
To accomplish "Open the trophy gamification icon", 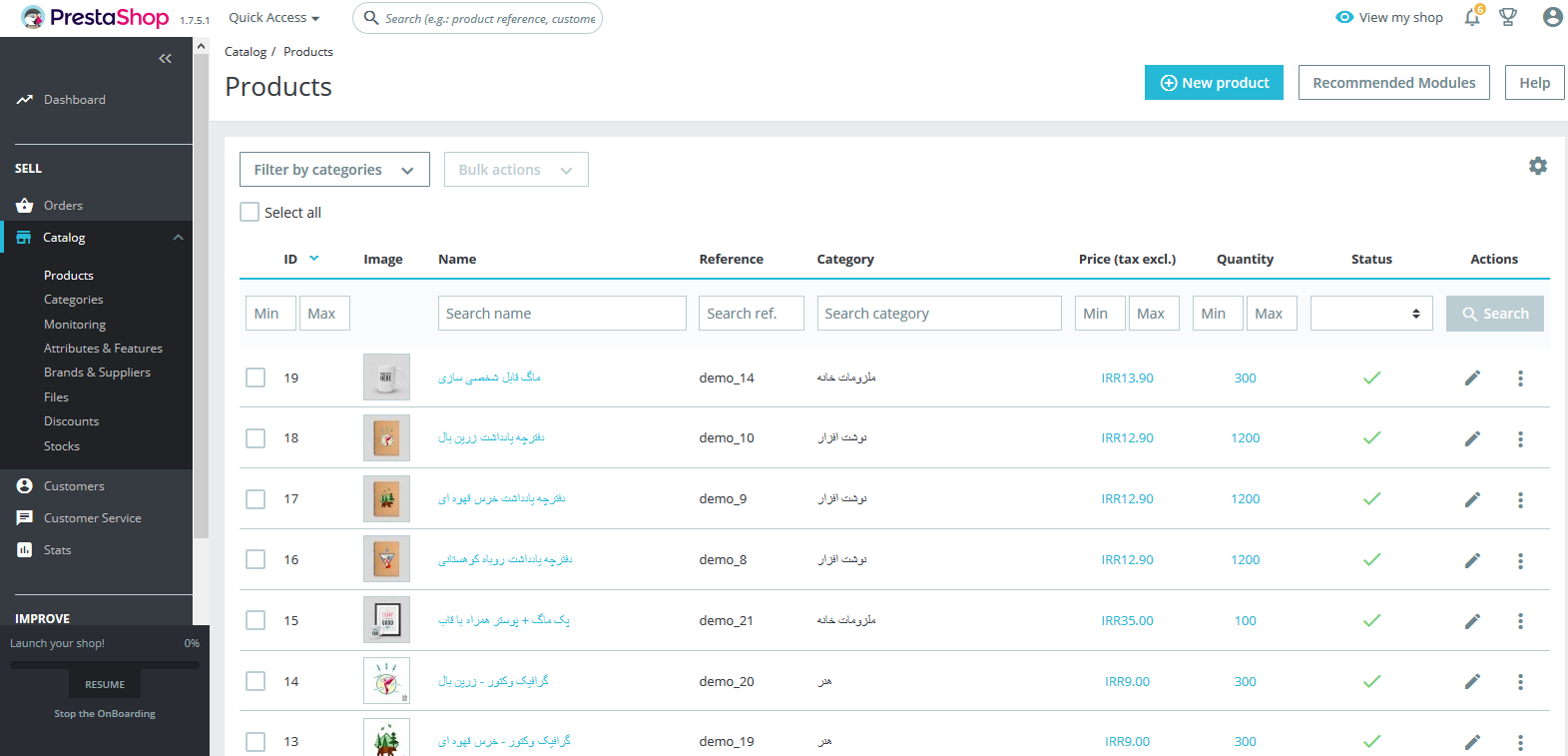I will coord(1508,17).
